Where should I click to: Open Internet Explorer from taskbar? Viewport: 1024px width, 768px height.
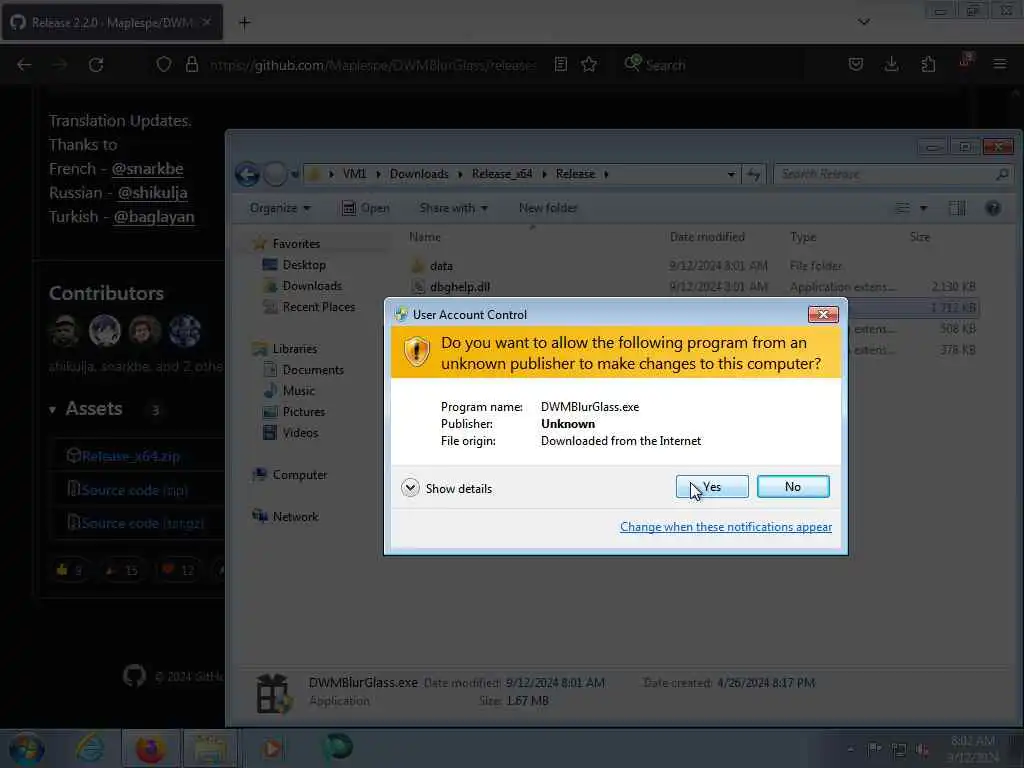click(x=89, y=748)
